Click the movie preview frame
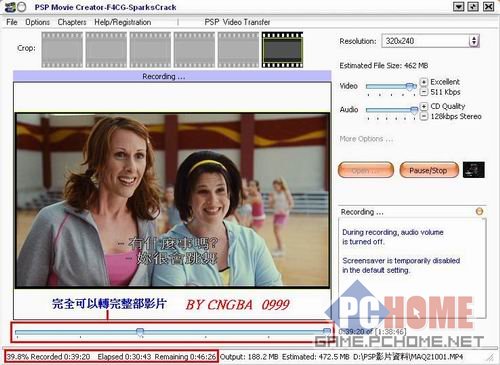This screenshot has height=365, width=500. pos(172,200)
